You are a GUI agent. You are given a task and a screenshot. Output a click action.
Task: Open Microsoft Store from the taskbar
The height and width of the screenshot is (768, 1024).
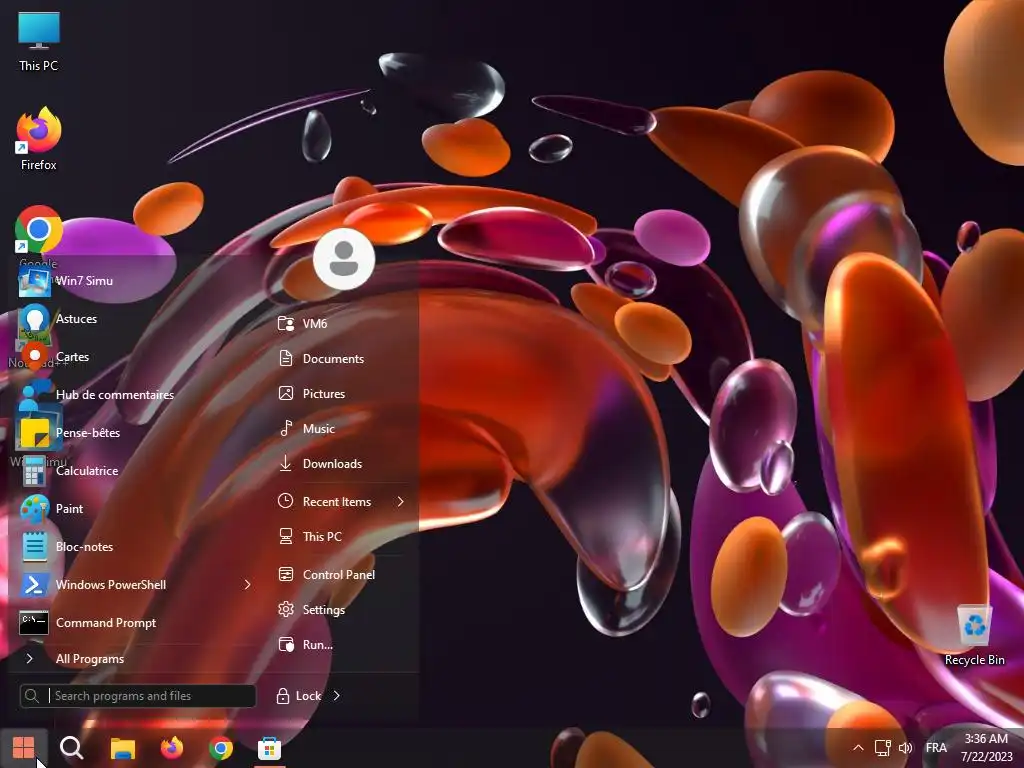(269, 748)
